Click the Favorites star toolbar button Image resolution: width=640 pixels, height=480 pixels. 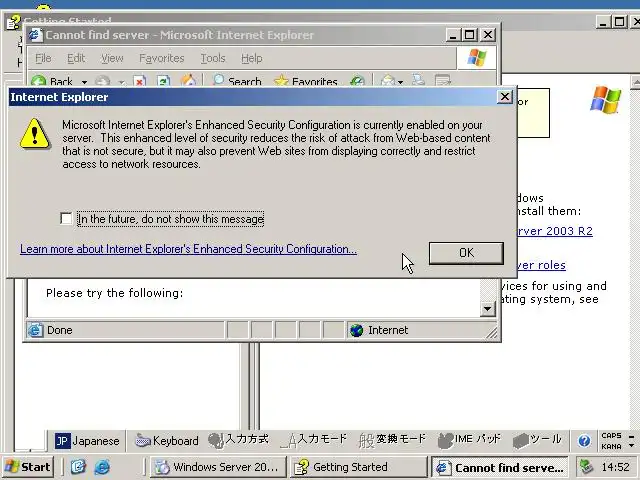click(x=306, y=81)
